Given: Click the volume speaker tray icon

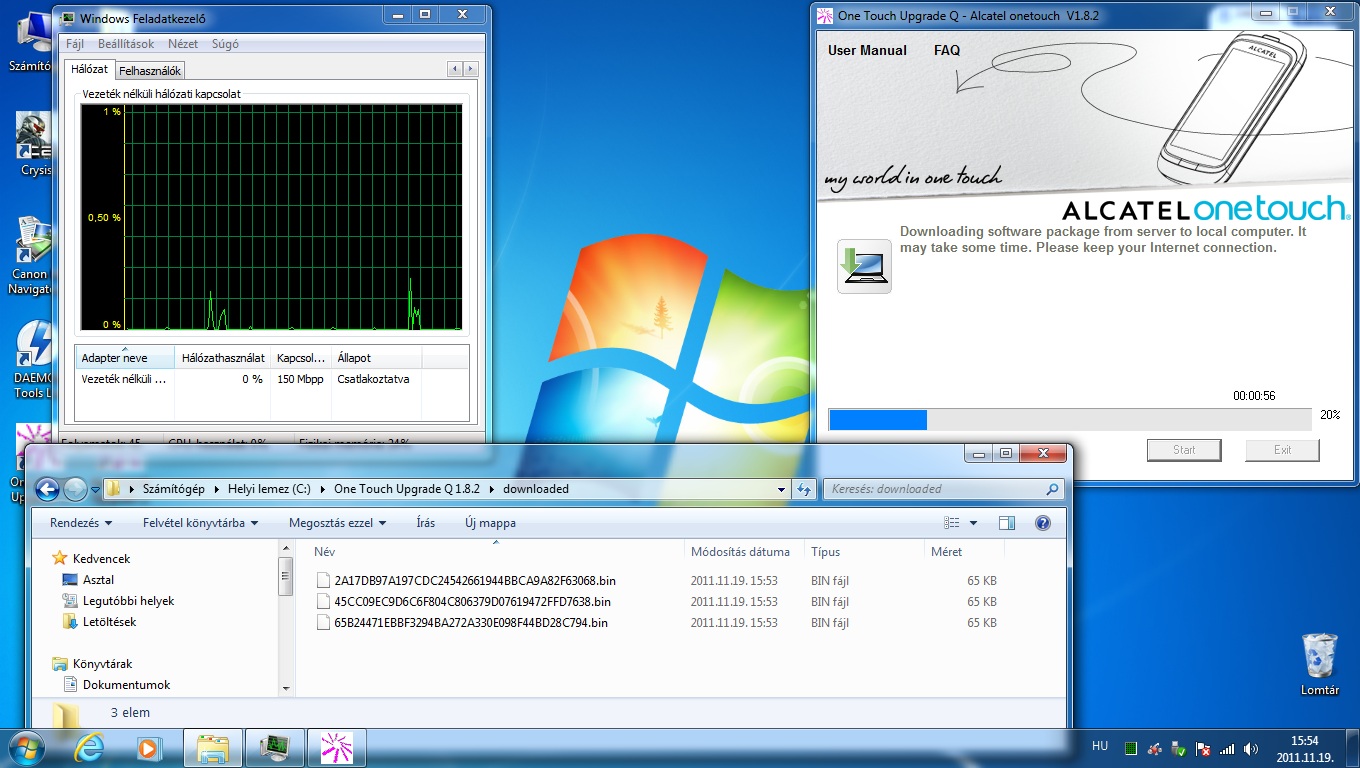Looking at the screenshot, I should (1252, 748).
